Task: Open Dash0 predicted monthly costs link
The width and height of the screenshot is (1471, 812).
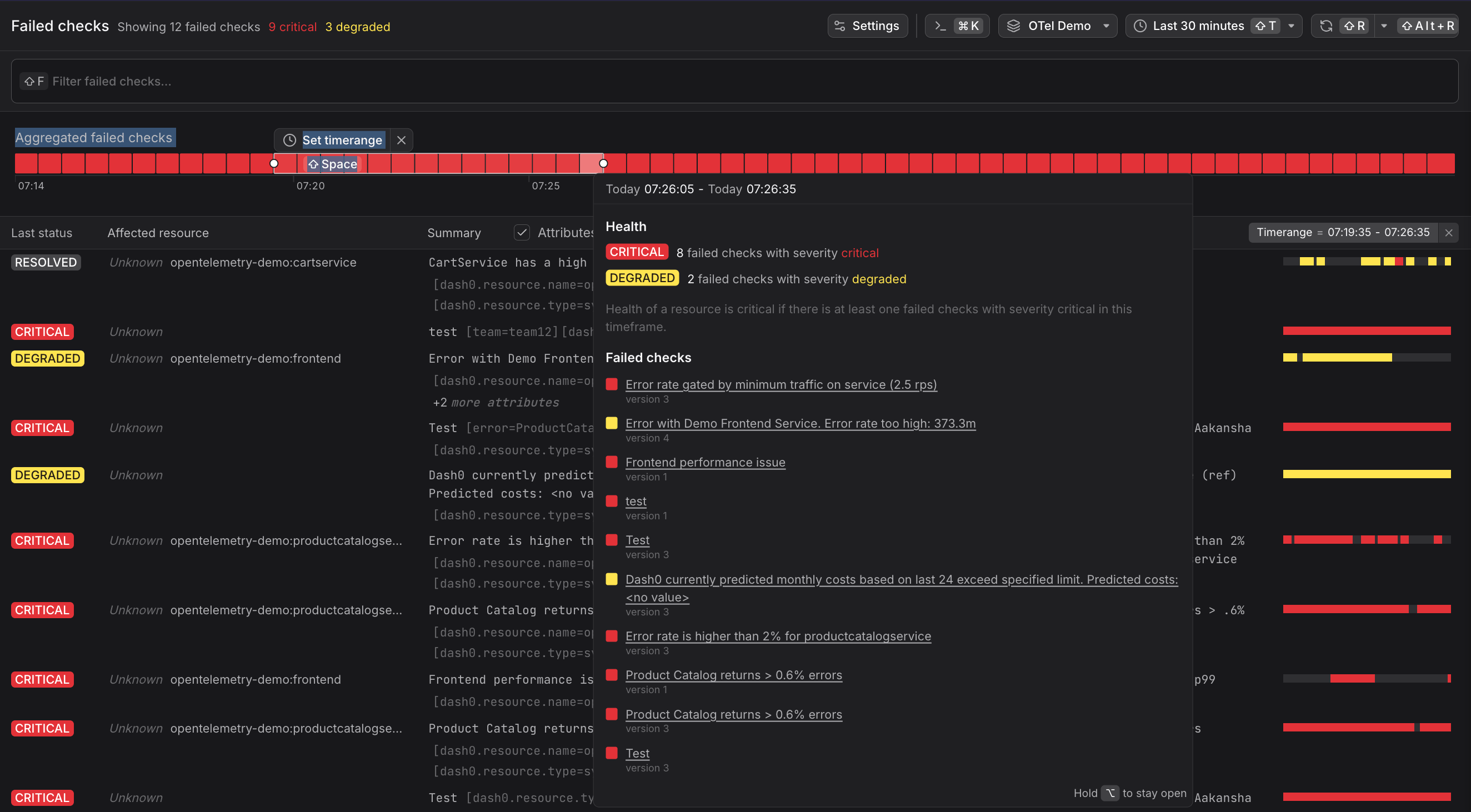Action: (x=901, y=588)
